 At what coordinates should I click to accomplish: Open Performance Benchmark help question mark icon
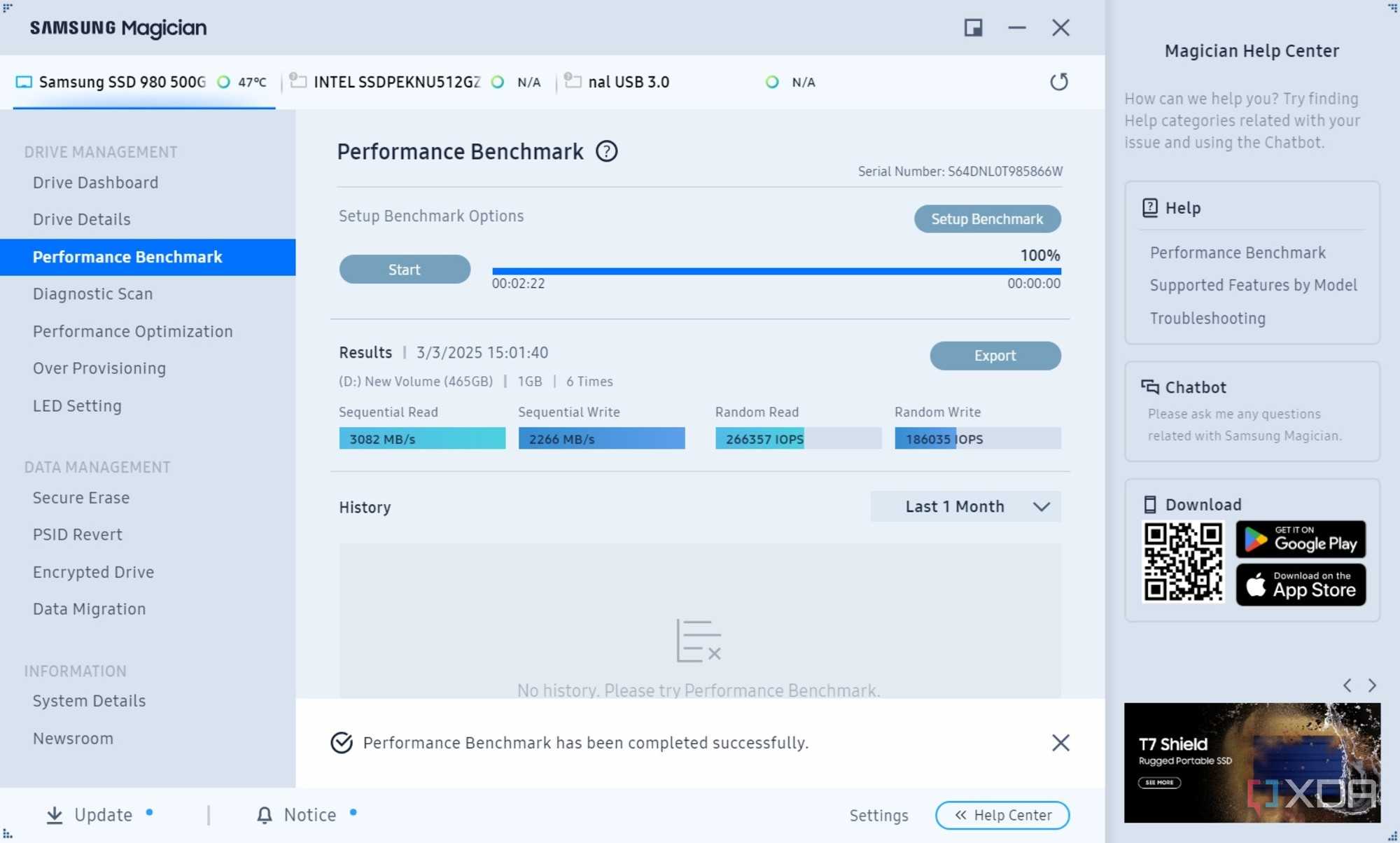pos(606,151)
